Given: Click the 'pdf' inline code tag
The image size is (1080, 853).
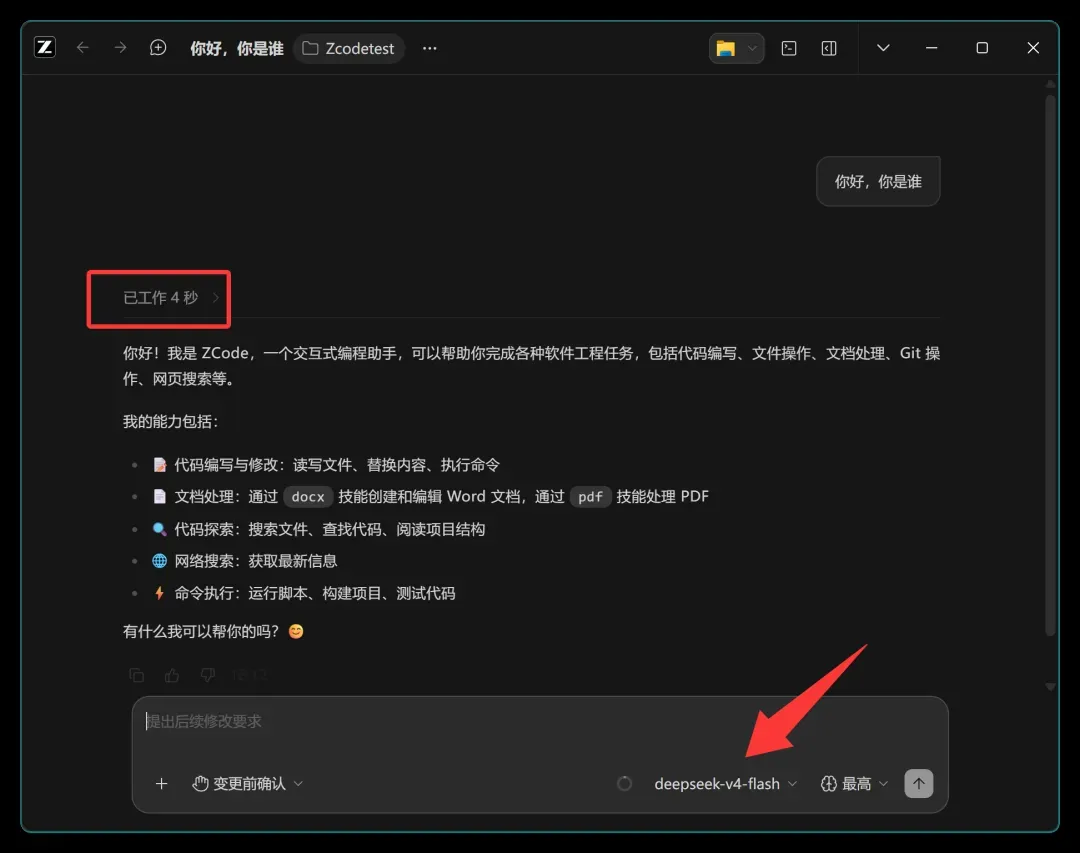Looking at the screenshot, I should (x=590, y=497).
